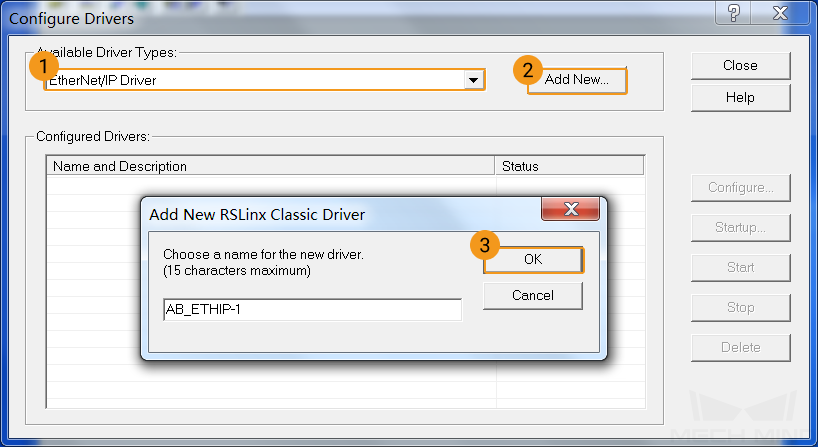818x447 pixels.
Task: Click the Configure... button
Action: [740, 188]
